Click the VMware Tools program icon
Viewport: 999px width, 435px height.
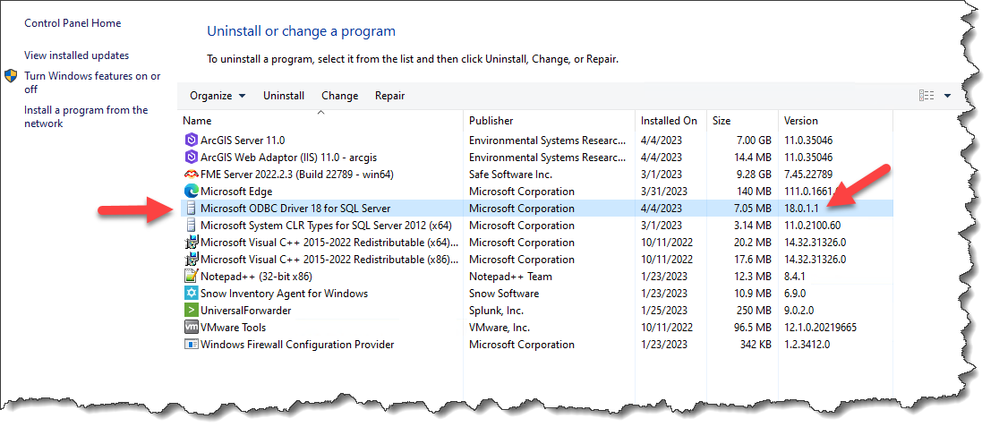[x=192, y=327]
